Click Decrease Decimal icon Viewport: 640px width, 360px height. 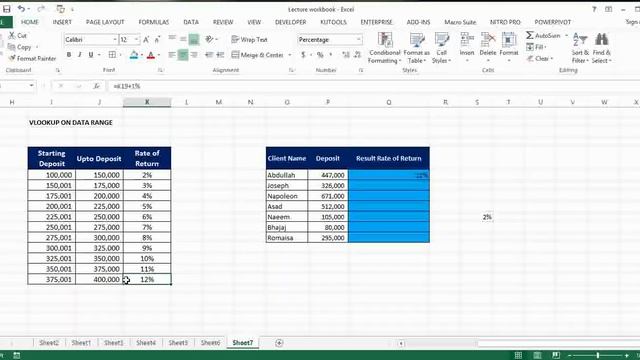358,55
